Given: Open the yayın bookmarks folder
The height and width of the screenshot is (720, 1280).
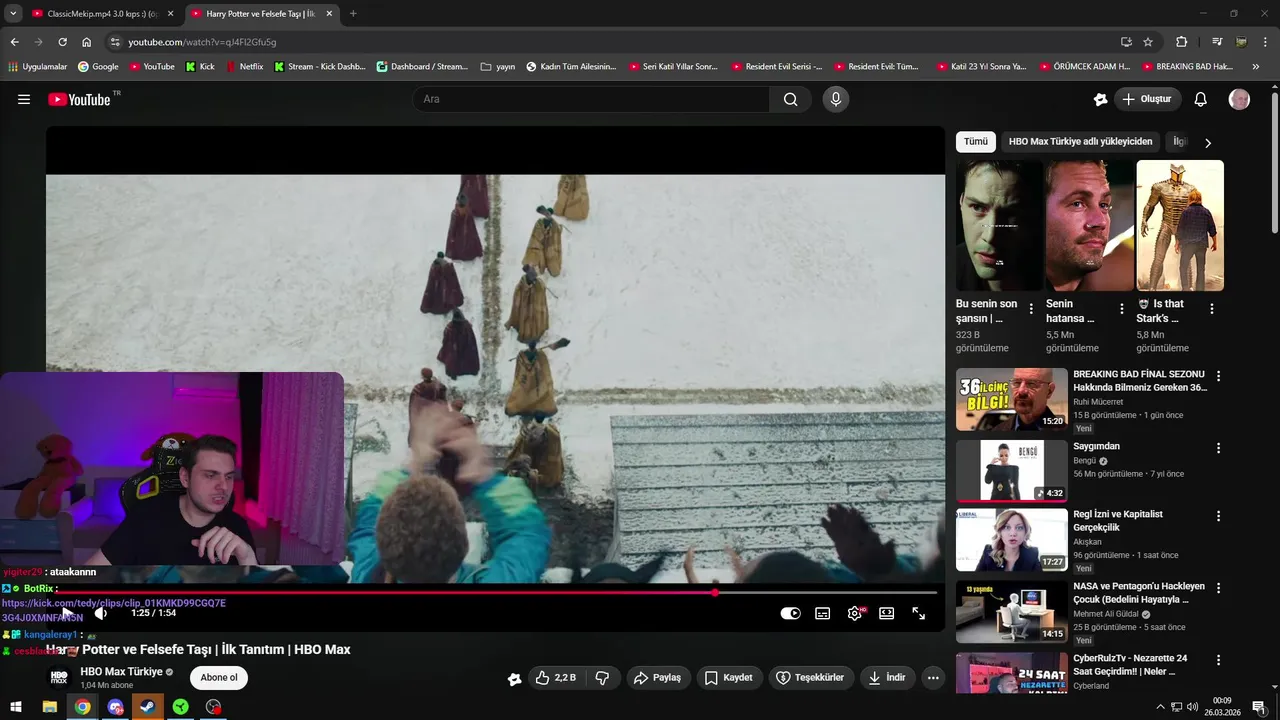Looking at the screenshot, I should [x=498, y=67].
